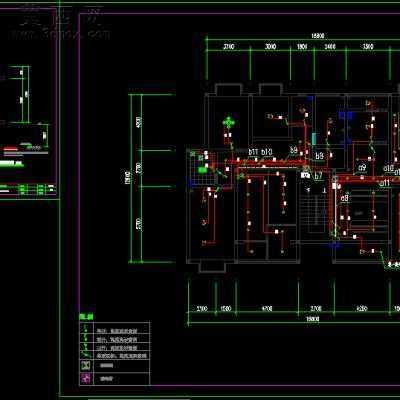The image size is (400, 400).
Task: Click the cyan distribution box rectangle
Action: click(x=314, y=139)
